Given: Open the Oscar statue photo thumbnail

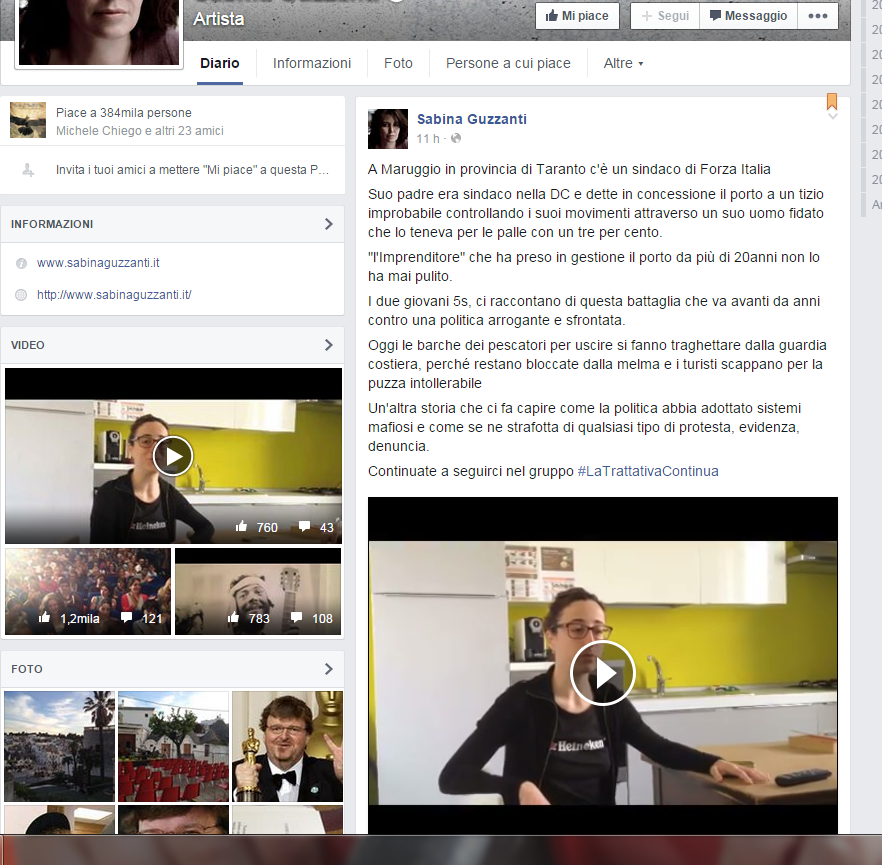Looking at the screenshot, I should coord(288,746).
